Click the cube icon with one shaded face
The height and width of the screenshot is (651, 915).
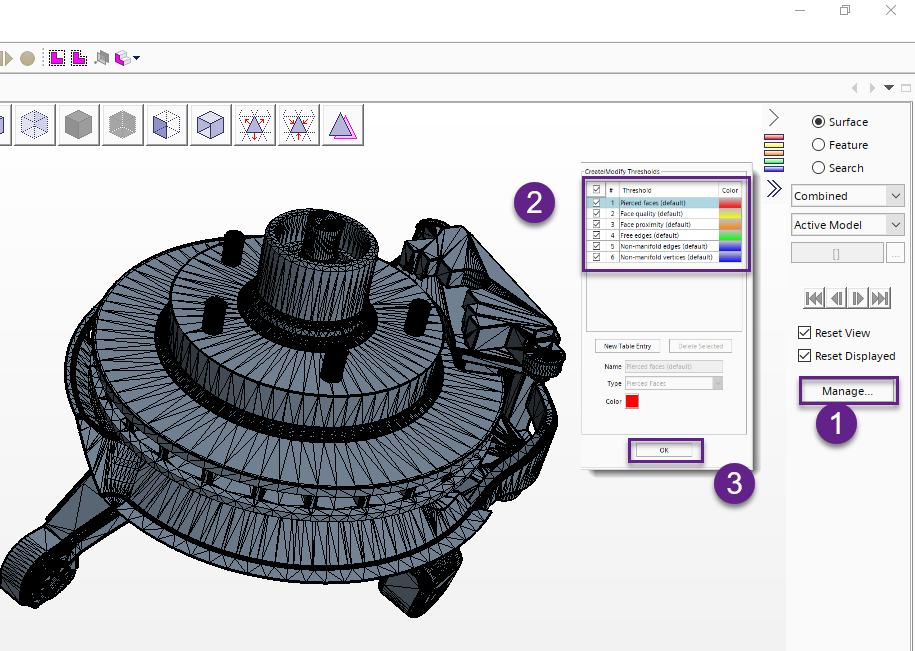click(x=166, y=125)
